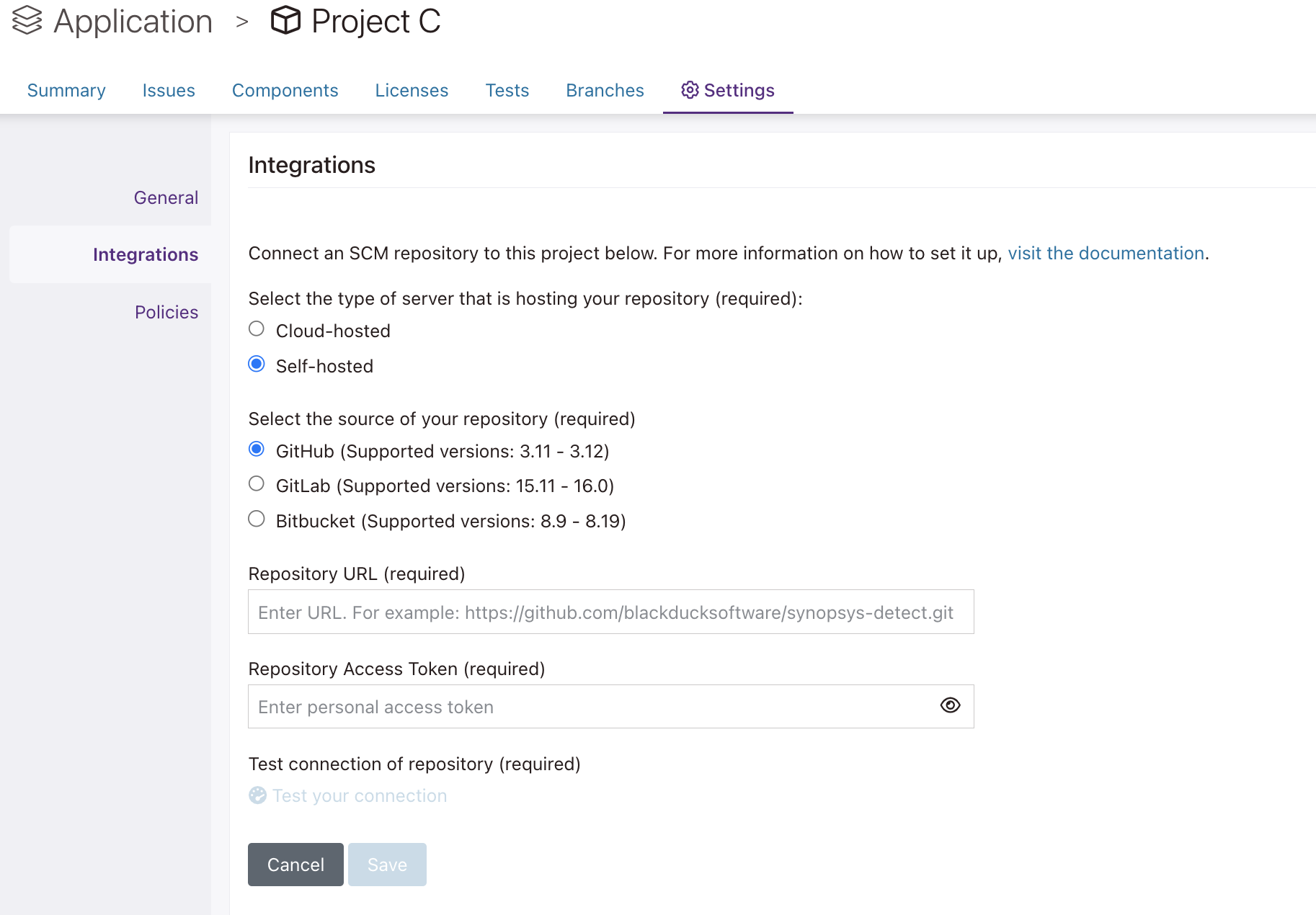The height and width of the screenshot is (915, 1316).
Task: Open the Licenses tab
Action: coord(412,90)
